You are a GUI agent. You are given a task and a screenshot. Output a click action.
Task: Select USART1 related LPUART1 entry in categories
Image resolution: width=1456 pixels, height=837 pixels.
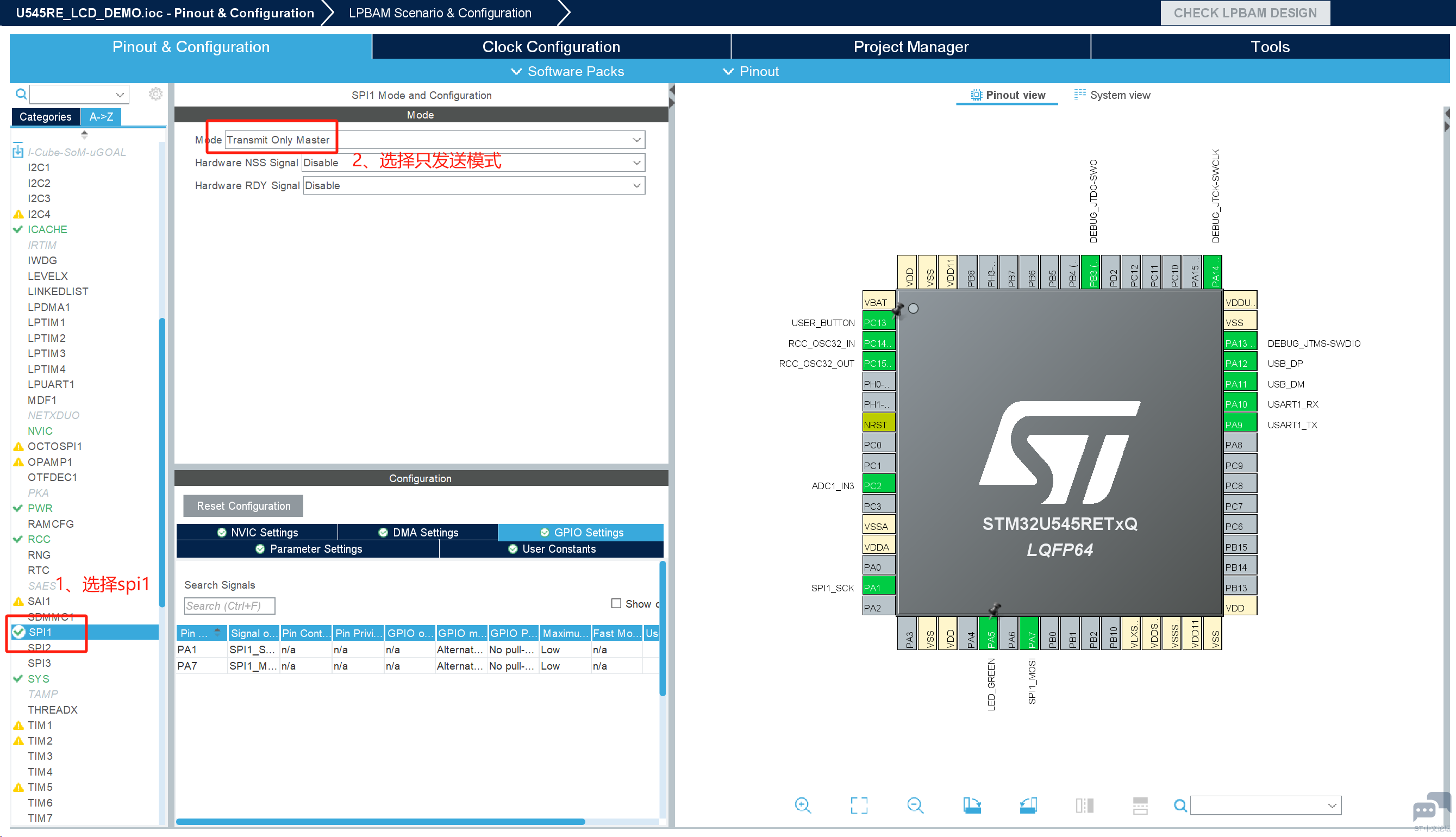point(51,384)
